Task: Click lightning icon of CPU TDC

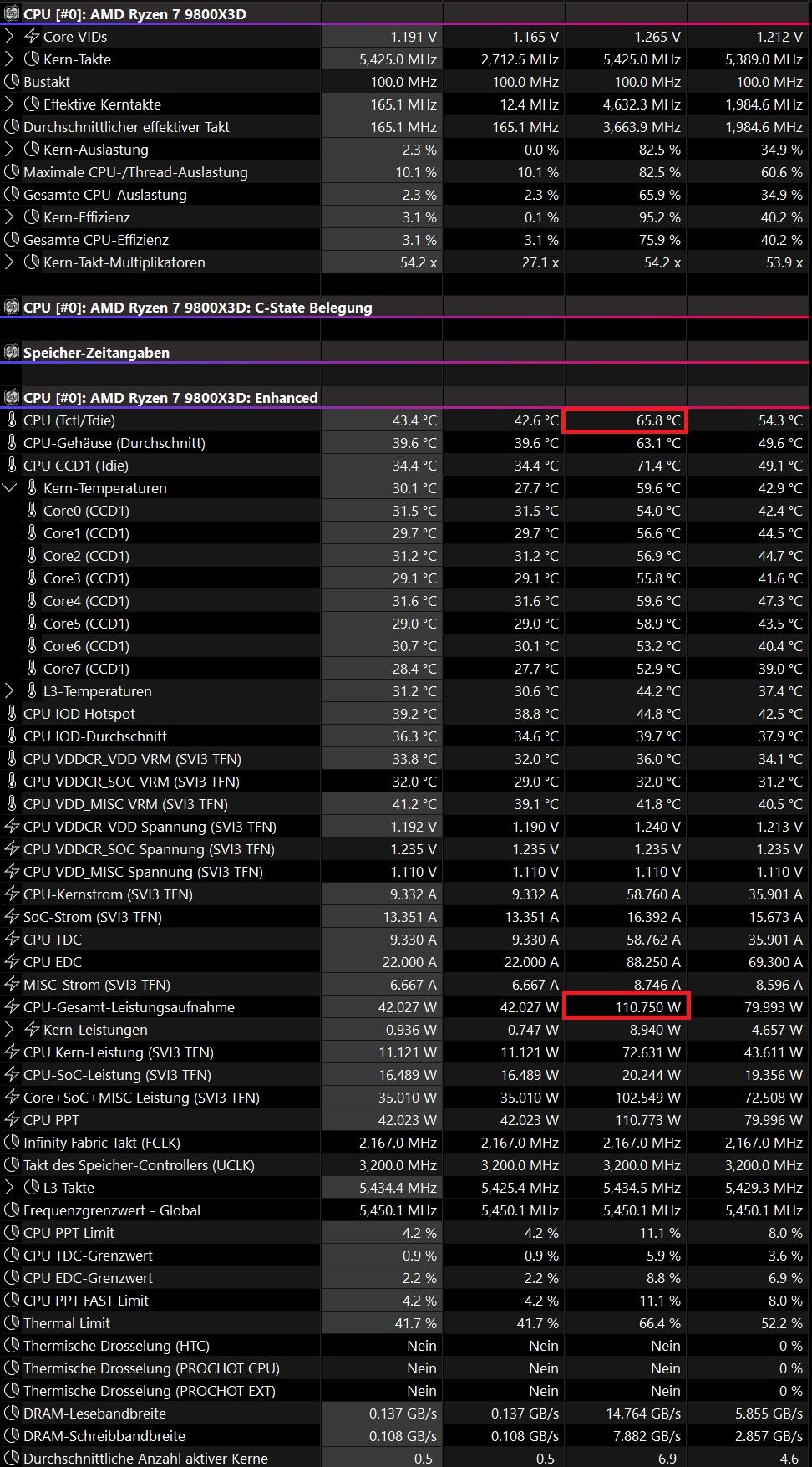Action: (12, 940)
